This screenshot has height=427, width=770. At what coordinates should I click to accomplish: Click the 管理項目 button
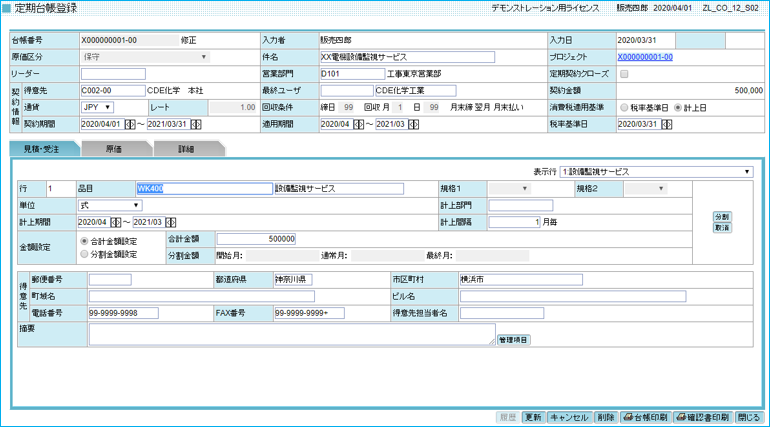click(514, 340)
